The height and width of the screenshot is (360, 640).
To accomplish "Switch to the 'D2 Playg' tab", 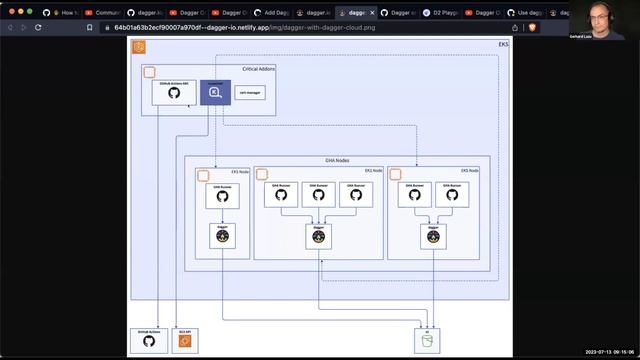I will pos(441,13).
